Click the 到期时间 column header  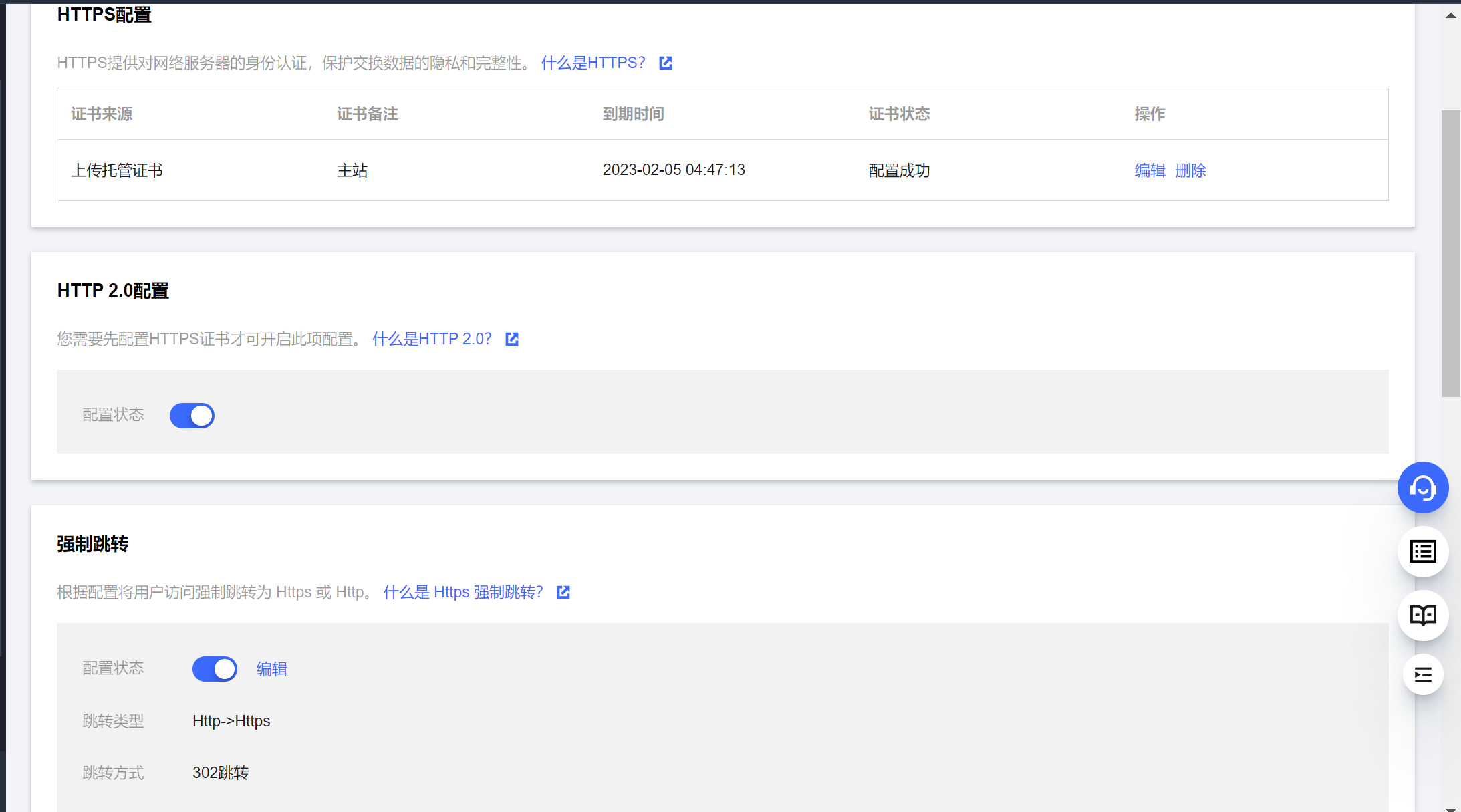(633, 114)
